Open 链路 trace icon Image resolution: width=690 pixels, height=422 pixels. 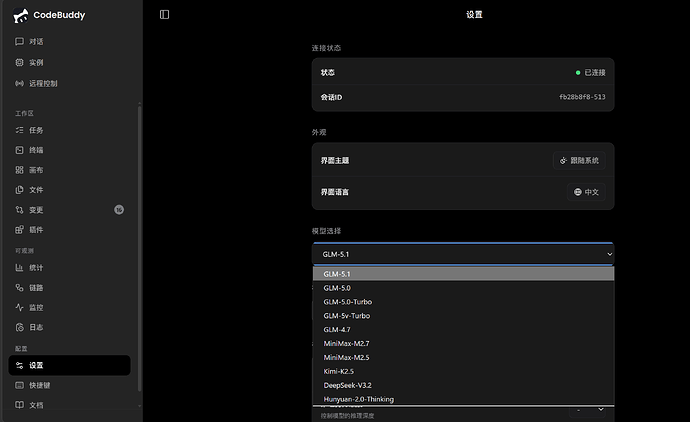click(x=19, y=288)
